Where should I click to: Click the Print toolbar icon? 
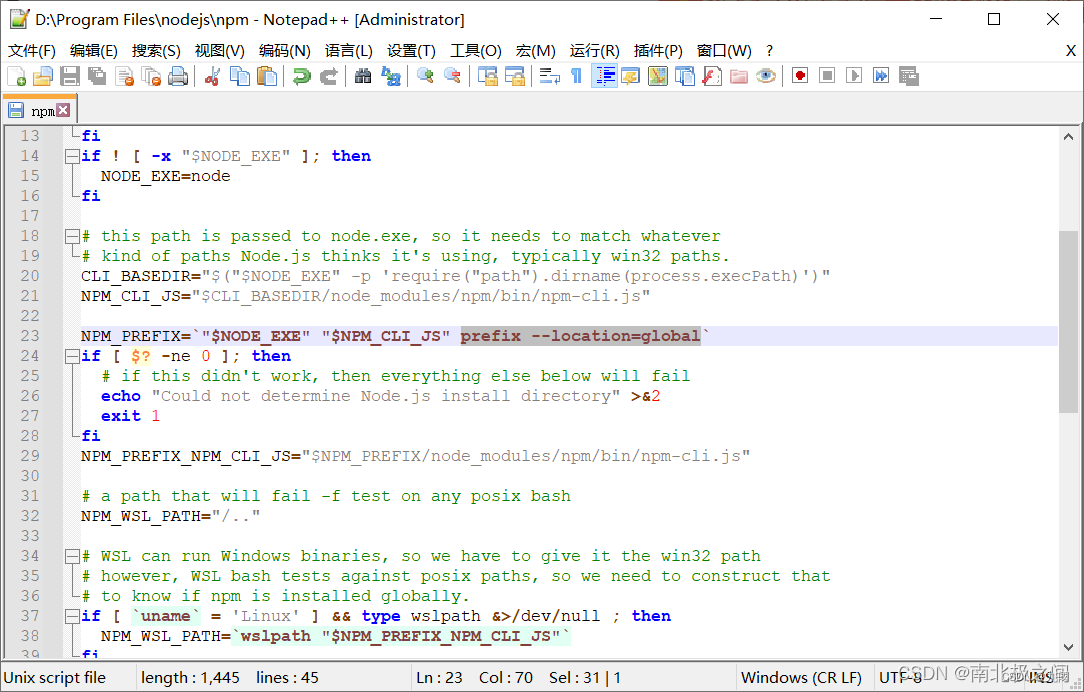pos(178,76)
